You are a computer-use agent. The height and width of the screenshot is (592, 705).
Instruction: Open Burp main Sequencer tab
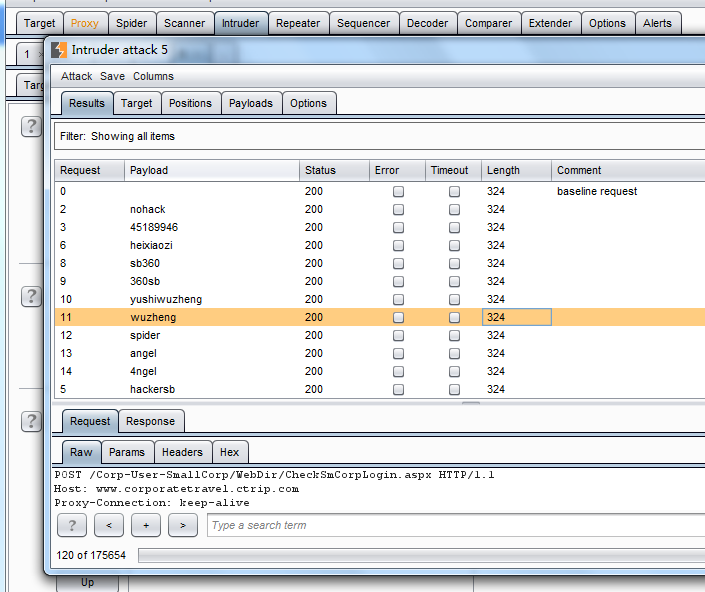[364, 23]
